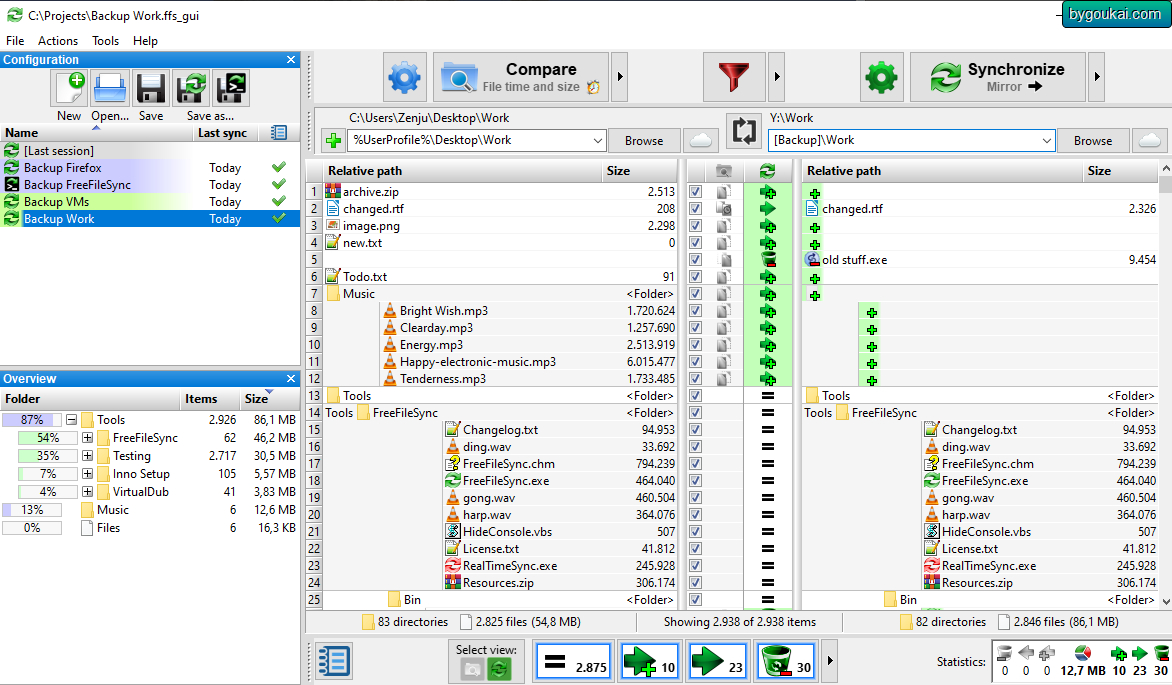Expand the filter options arrow
The height and width of the screenshot is (685, 1172).
777,76
